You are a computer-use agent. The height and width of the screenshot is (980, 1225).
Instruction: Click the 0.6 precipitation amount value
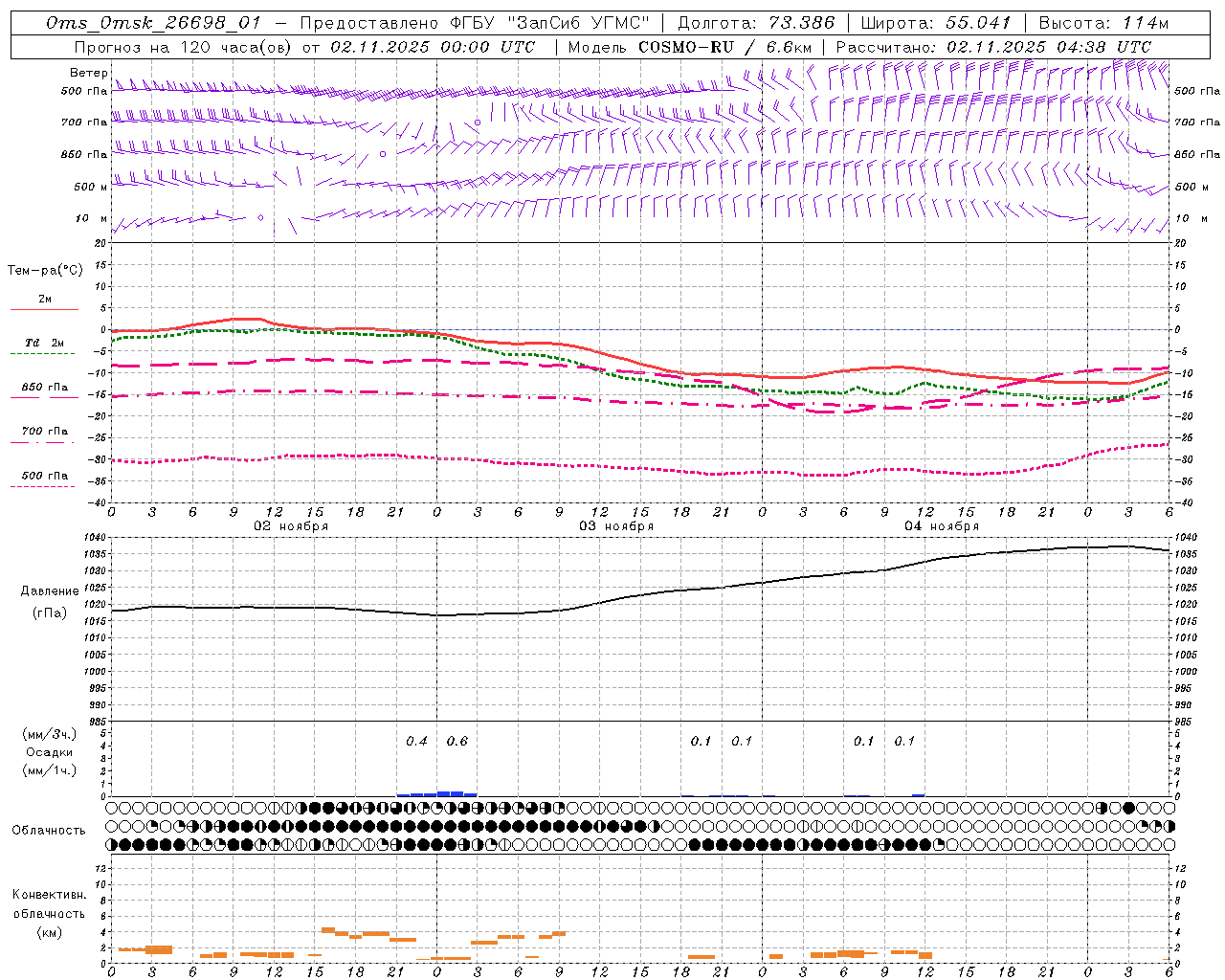click(x=457, y=741)
